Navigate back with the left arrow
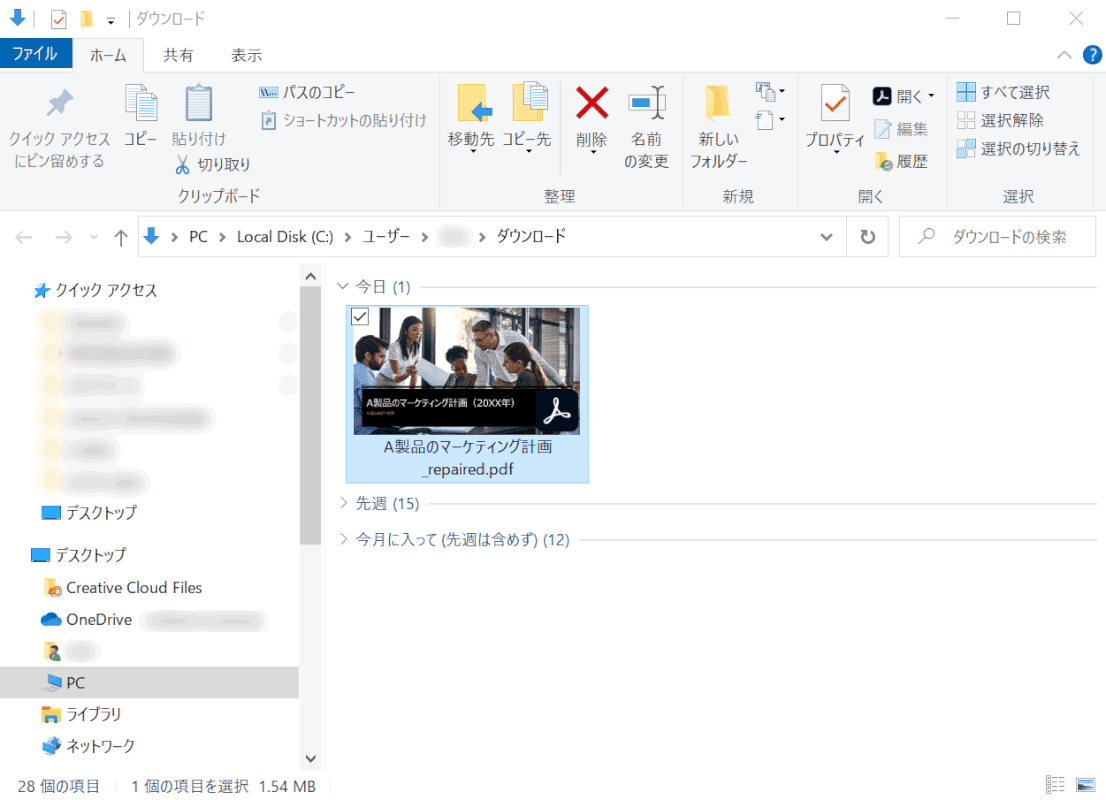 coord(24,237)
